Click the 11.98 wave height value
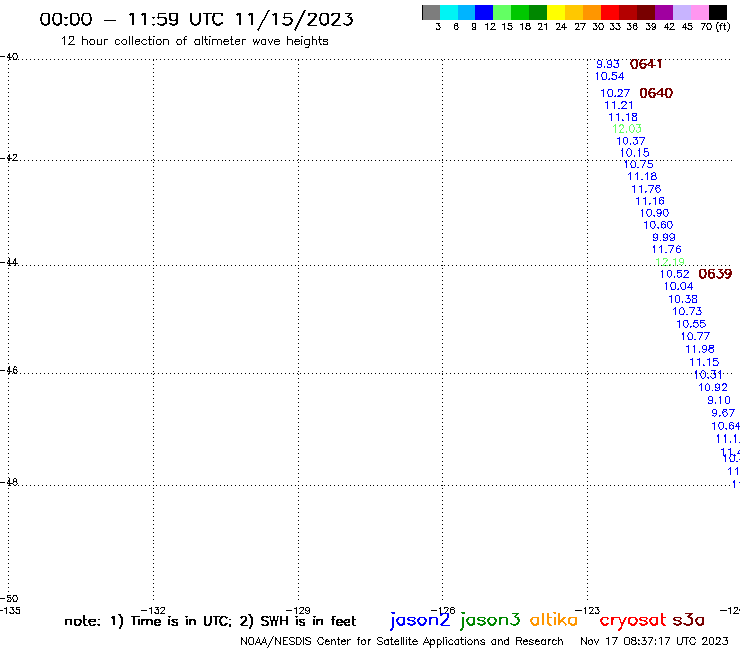 [699, 349]
